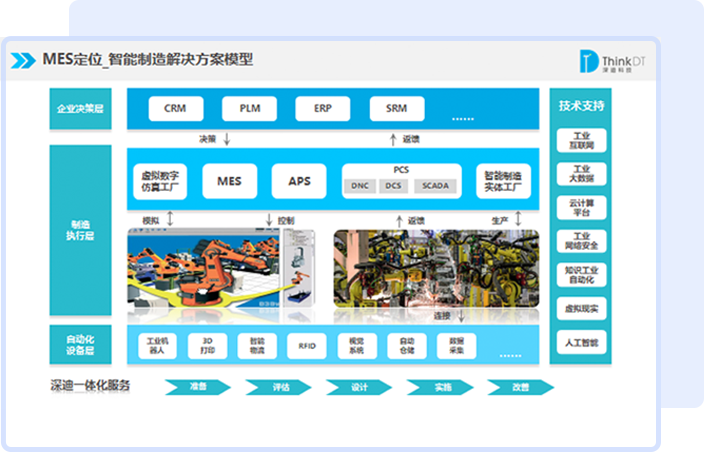Image resolution: width=704 pixels, height=452 pixels.
Task: Select the 视觉系统 box
Action: pyautogui.click(x=357, y=346)
